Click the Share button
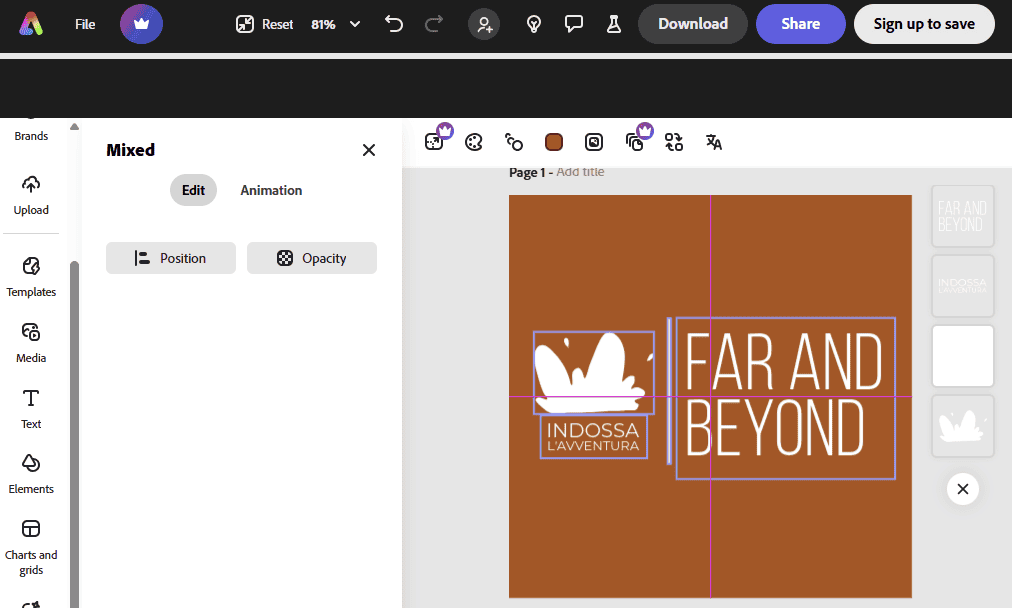The width and height of the screenshot is (1012, 608). [x=800, y=23]
